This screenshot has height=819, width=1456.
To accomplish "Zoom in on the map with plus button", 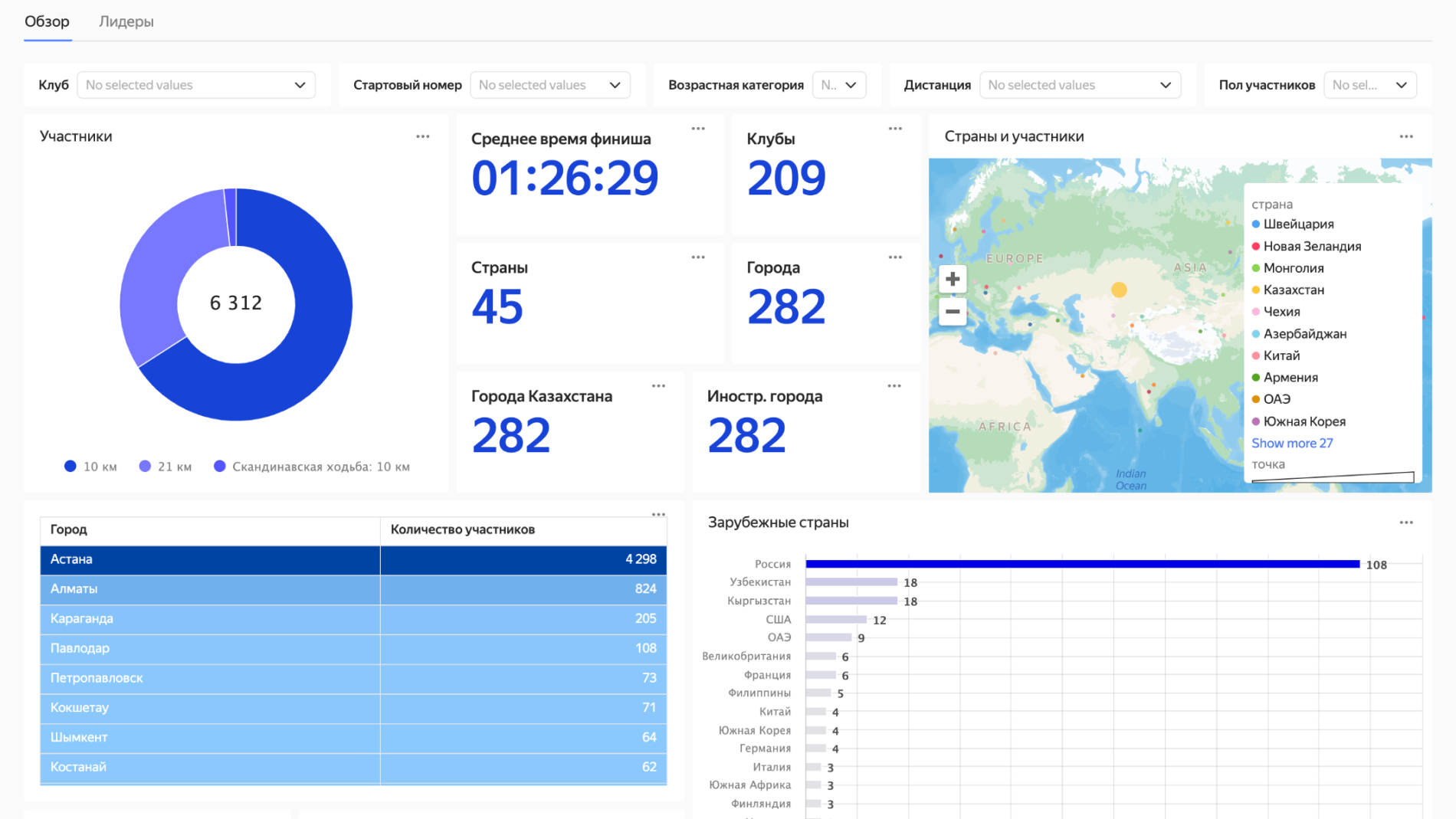I will [952, 279].
